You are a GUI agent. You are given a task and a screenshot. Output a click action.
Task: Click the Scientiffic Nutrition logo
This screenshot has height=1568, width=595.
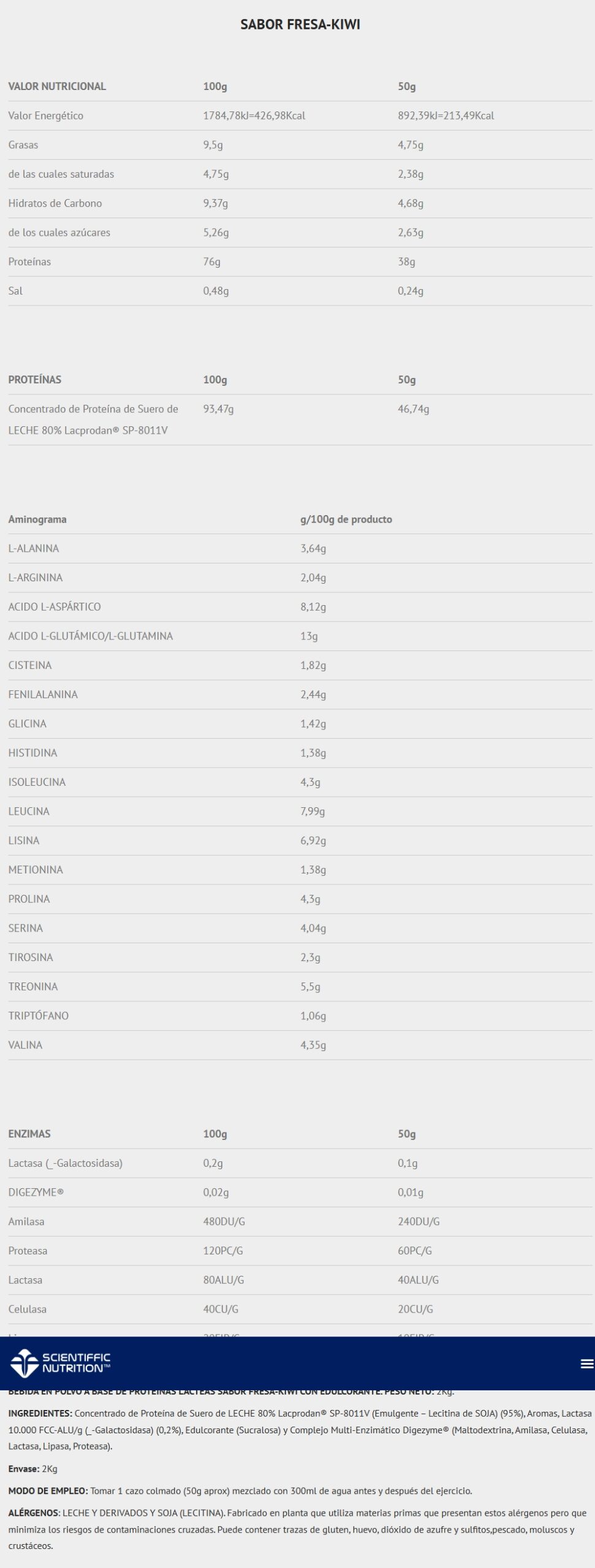coord(60,1363)
